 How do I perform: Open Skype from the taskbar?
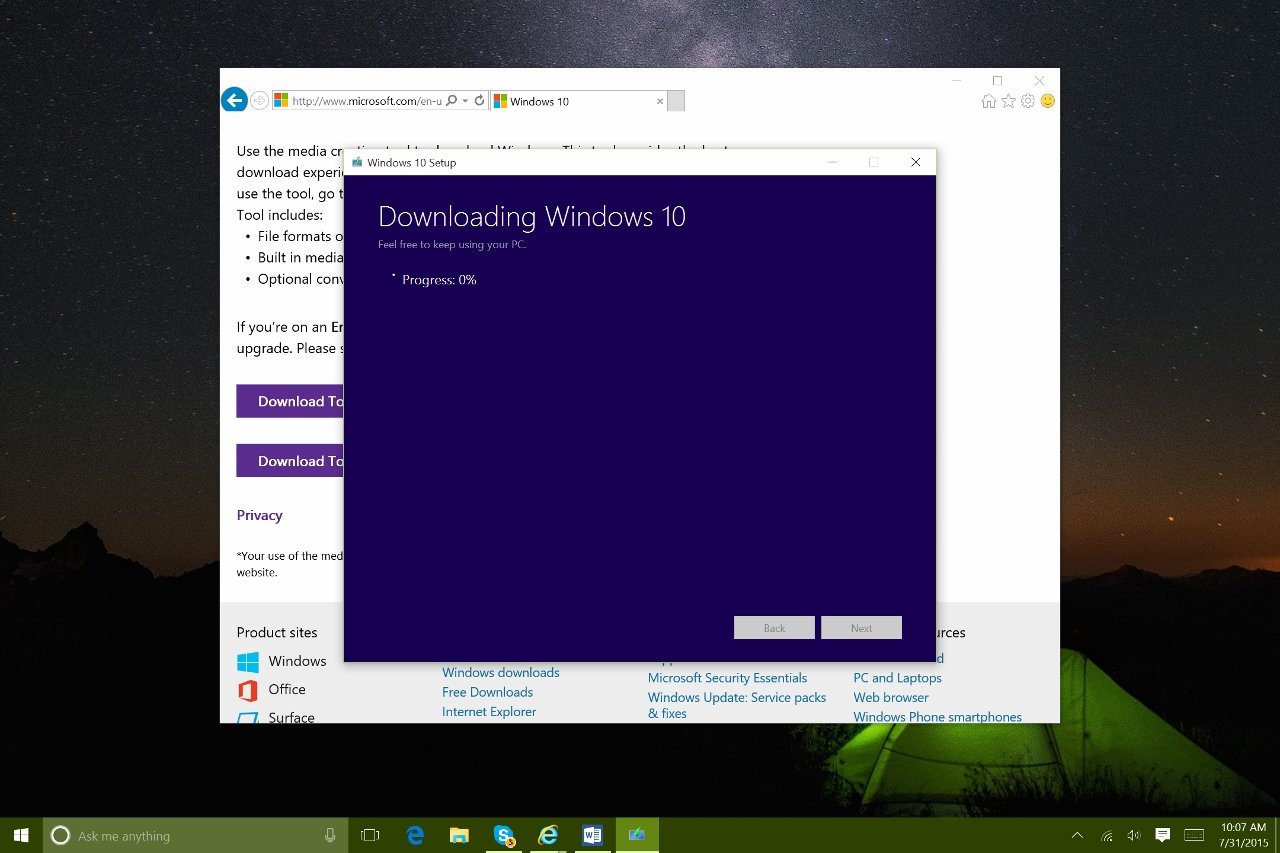click(504, 836)
